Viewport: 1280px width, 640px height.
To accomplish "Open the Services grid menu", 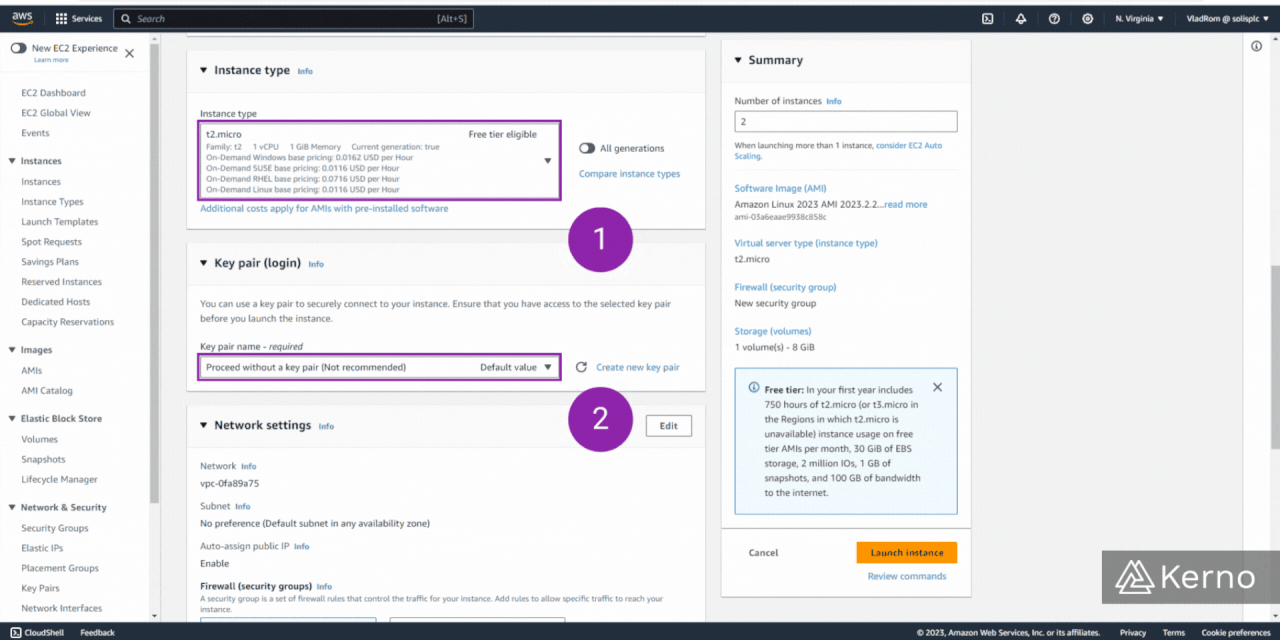I will (x=79, y=18).
